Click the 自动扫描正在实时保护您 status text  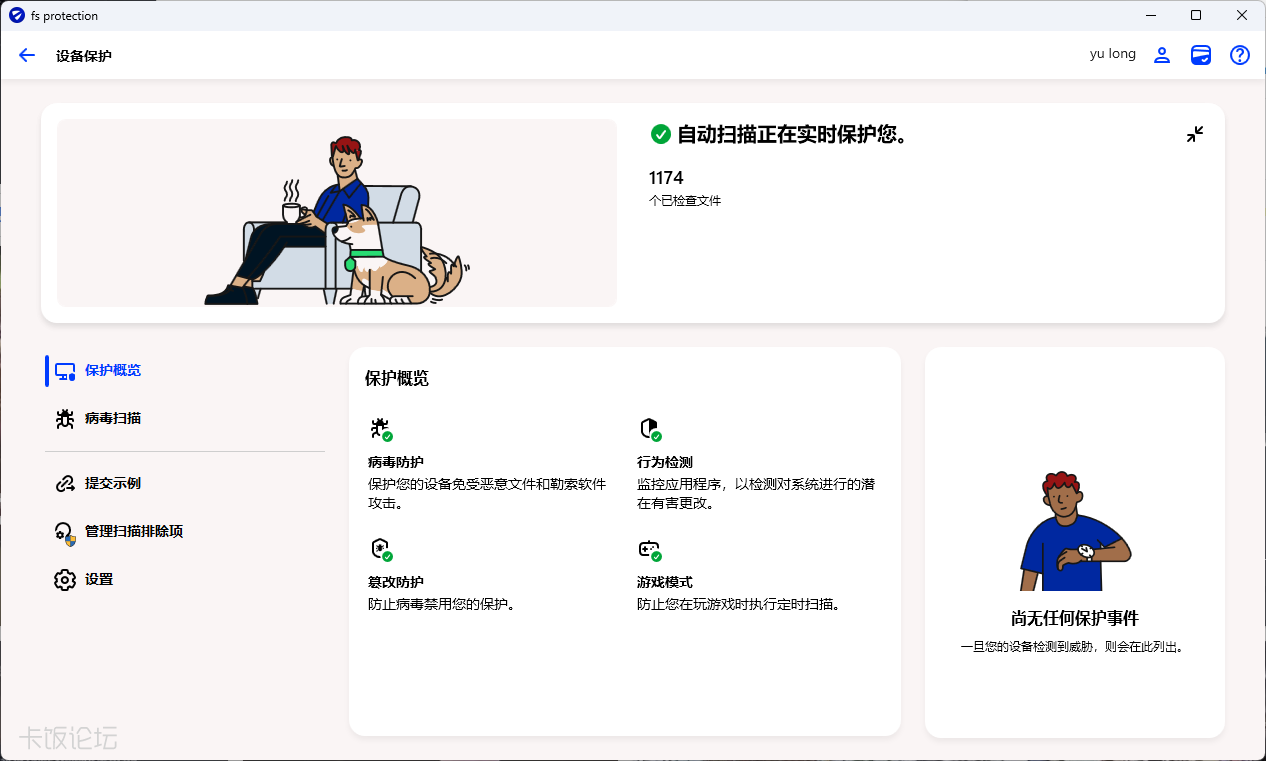(793, 134)
